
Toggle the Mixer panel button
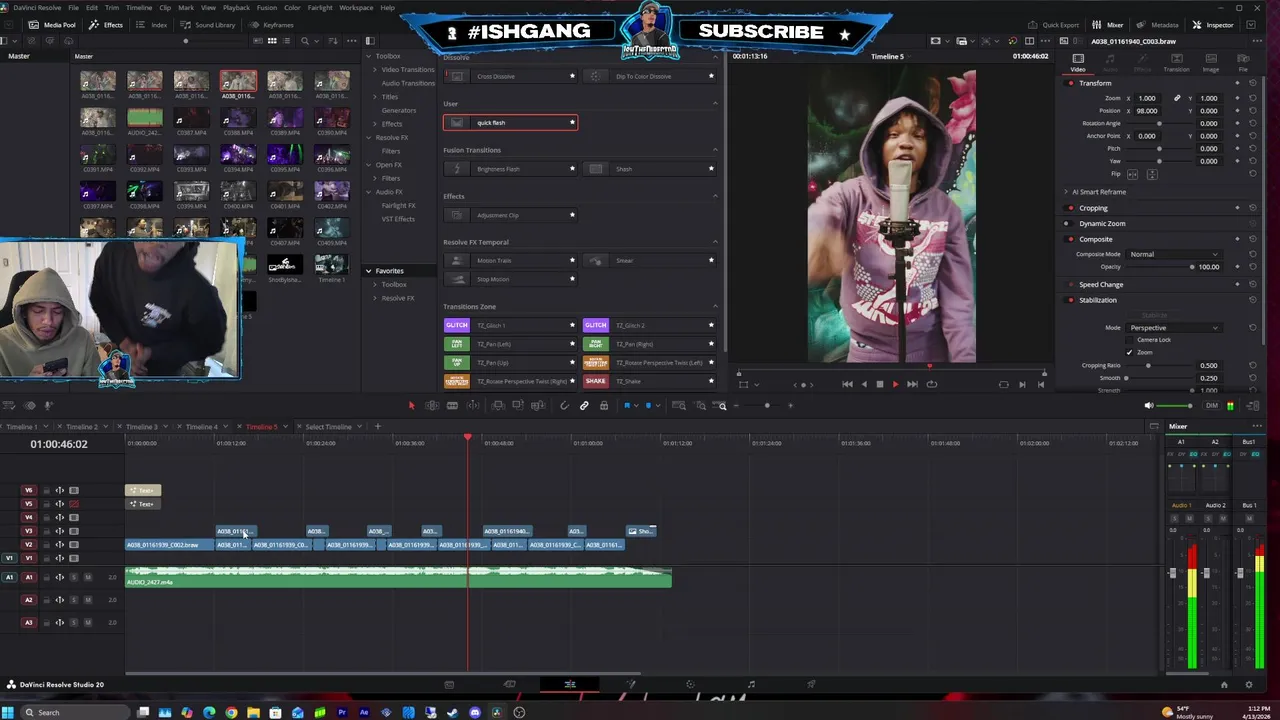point(1109,25)
